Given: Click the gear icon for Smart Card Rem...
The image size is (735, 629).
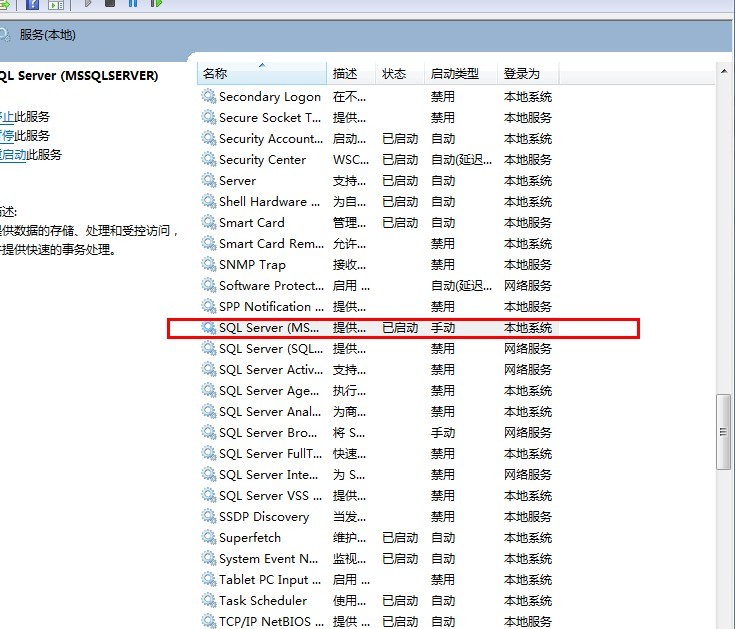Looking at the screenshot, I should [209, 244].
